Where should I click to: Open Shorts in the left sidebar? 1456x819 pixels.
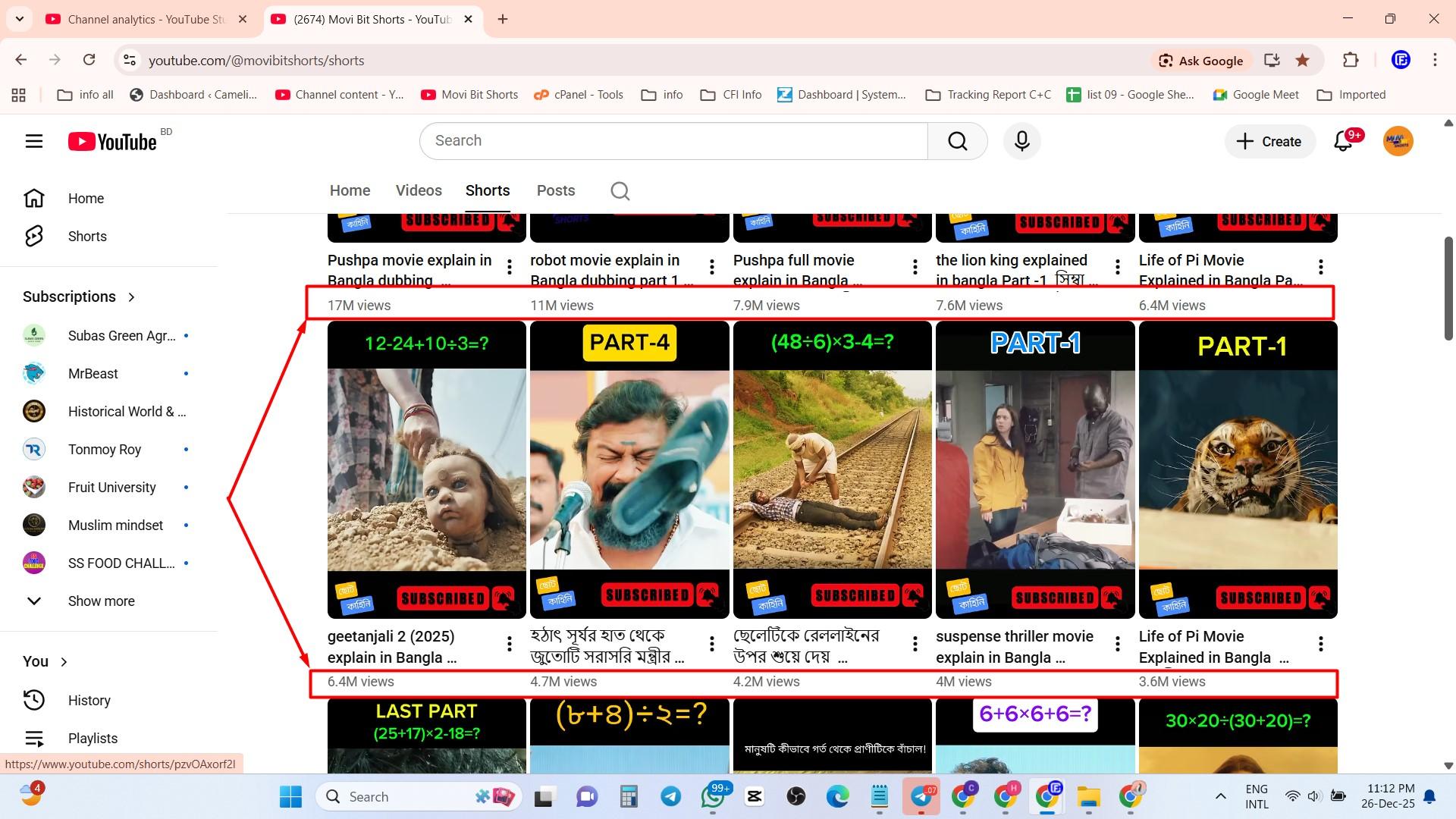click(86, 237)
